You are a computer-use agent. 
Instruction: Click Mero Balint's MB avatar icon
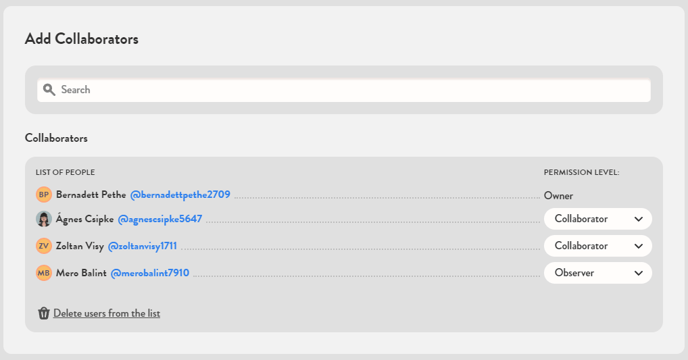point(44,273)
